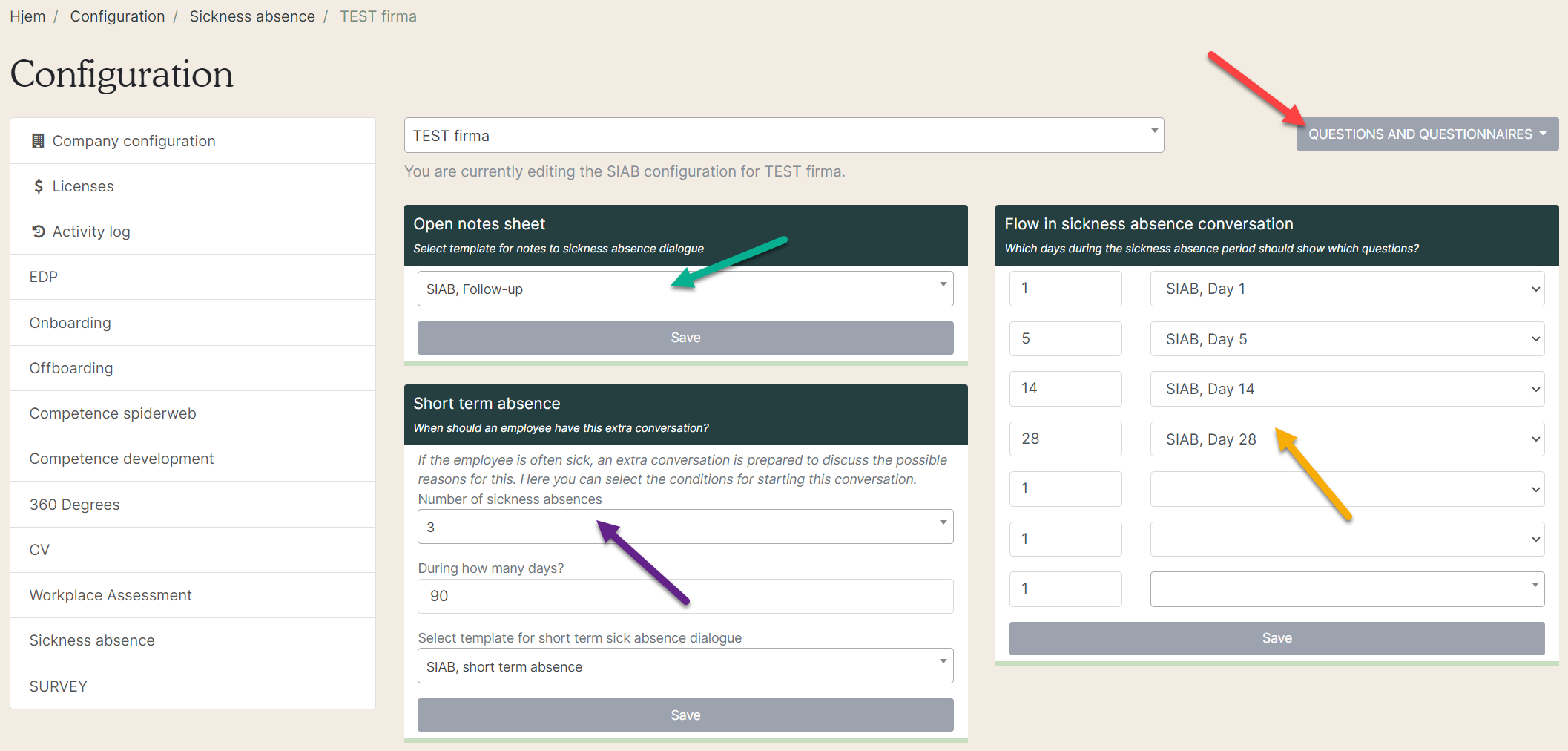Open the SIAB, Day 1 questionnaire dropdown
The height and width of the screenshot is (751, 1568).
(1346, 289)
